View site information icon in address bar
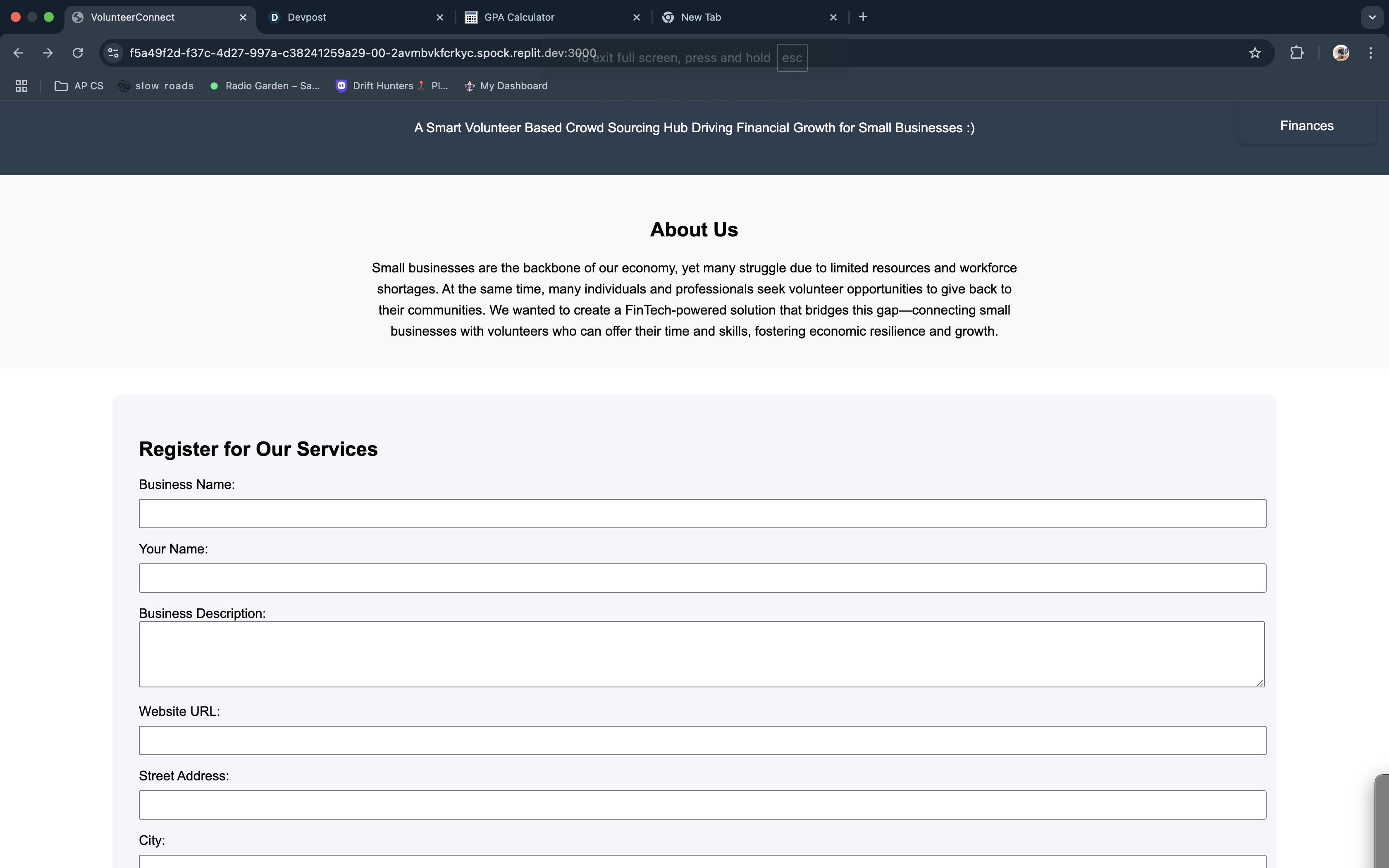 [x=113, y=53]
